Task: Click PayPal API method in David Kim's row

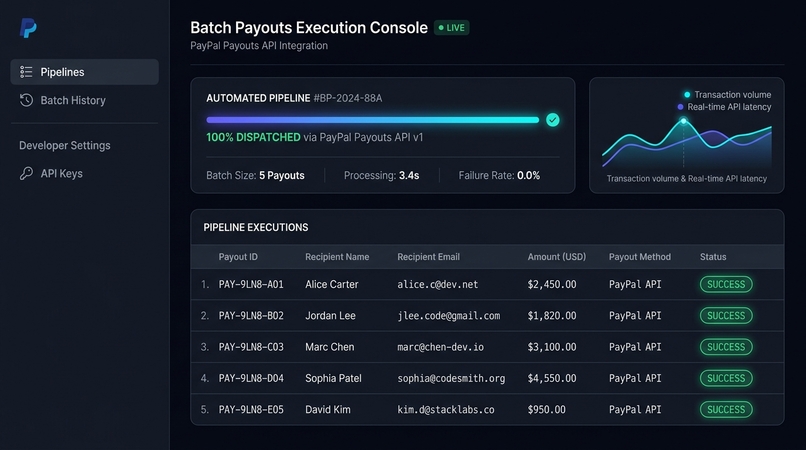Action: pyautogui.click(x=635, y=410)
